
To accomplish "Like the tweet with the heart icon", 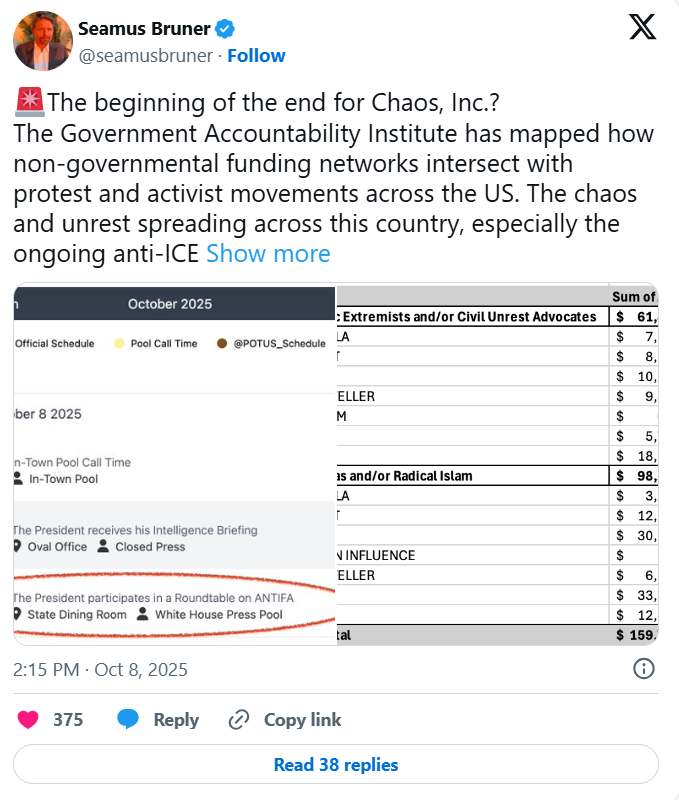I will pos(29,719).
